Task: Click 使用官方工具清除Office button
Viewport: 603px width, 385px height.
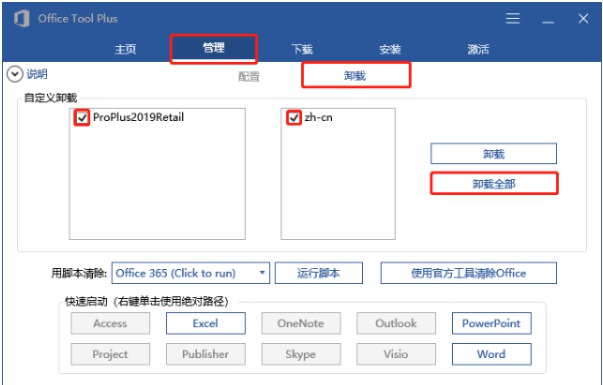Action: (468, 273)
